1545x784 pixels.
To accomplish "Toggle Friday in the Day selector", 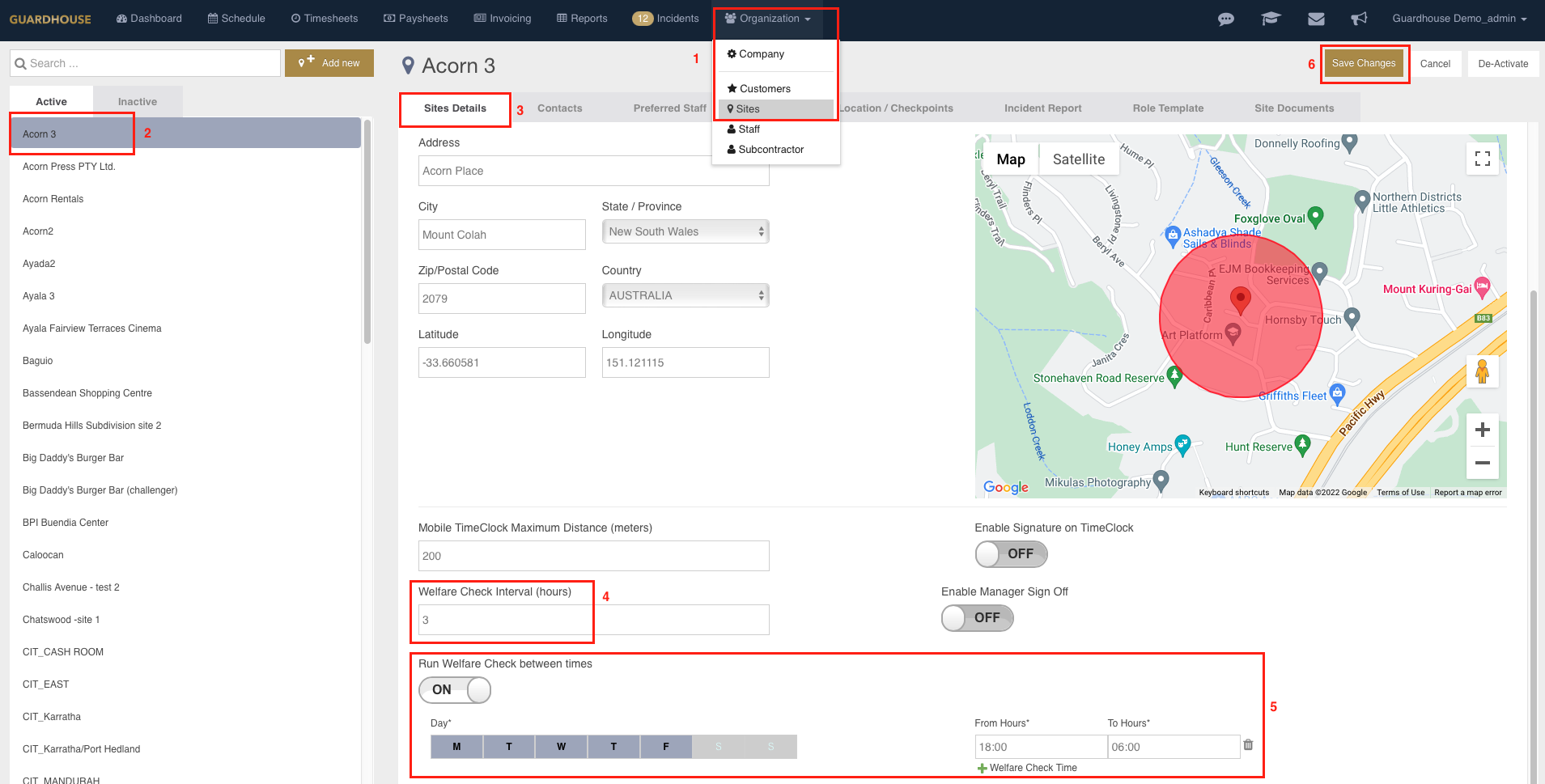I will 666,747.
